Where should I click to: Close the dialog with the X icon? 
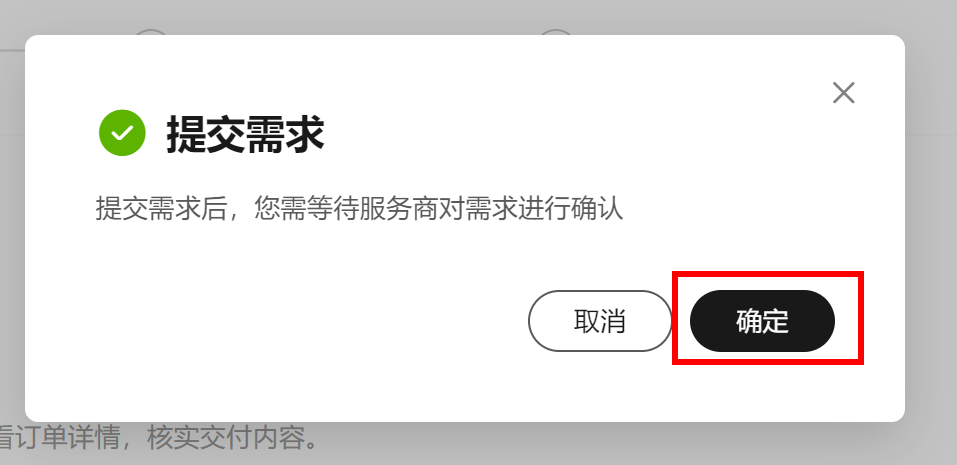pos(843,93)
